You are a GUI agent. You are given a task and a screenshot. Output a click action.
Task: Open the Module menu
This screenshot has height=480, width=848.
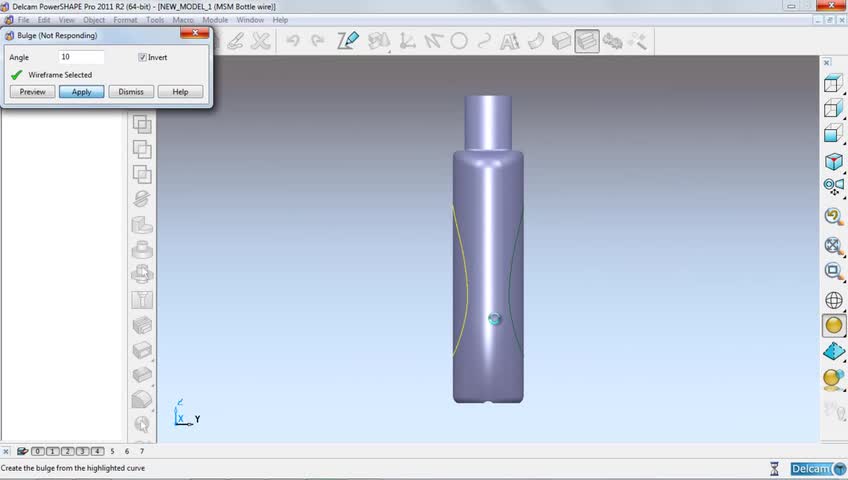coord(215,20)
